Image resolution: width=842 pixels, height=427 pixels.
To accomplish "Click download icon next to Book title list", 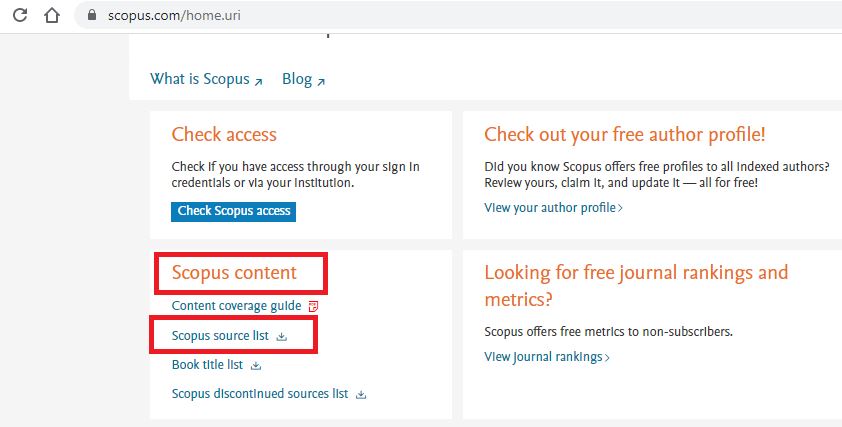I will pyautogui.click(x=257, y=365).
